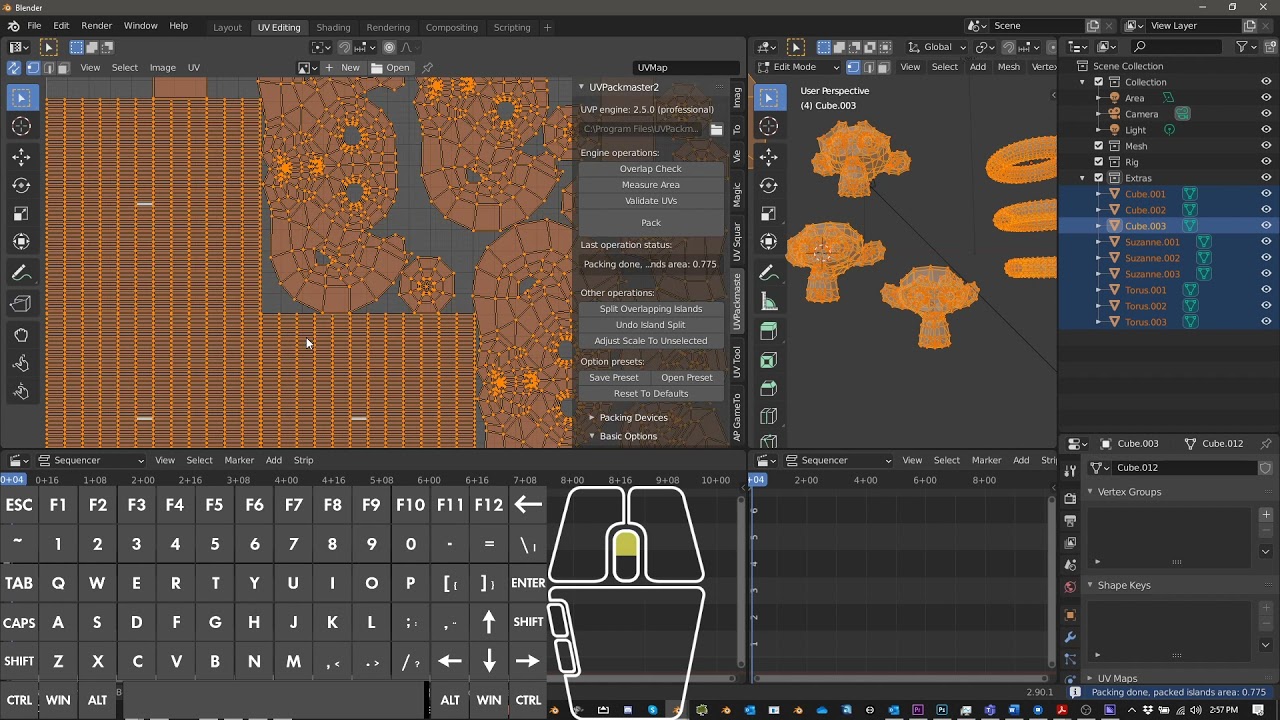Select the Move tool in UV editor
The height and width of the screenshot is (720, 1280).
coord(21,157)
